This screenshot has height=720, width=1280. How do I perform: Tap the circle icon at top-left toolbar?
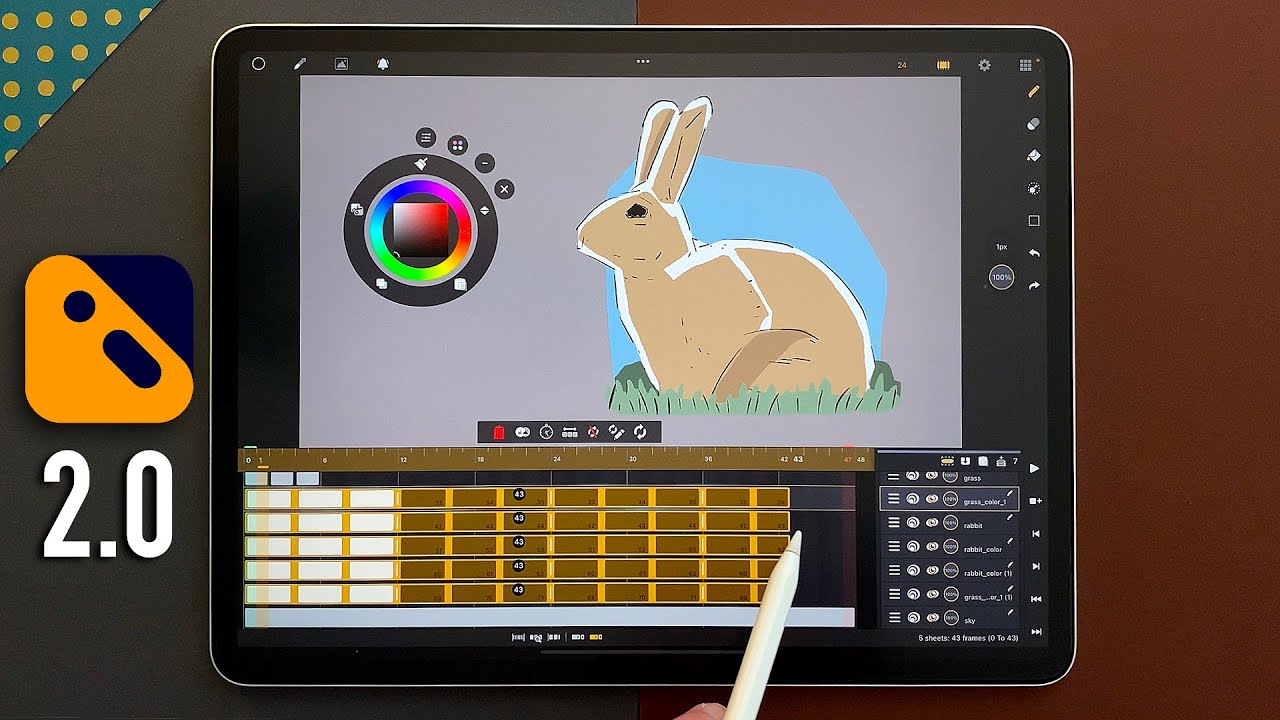[258, 64]
